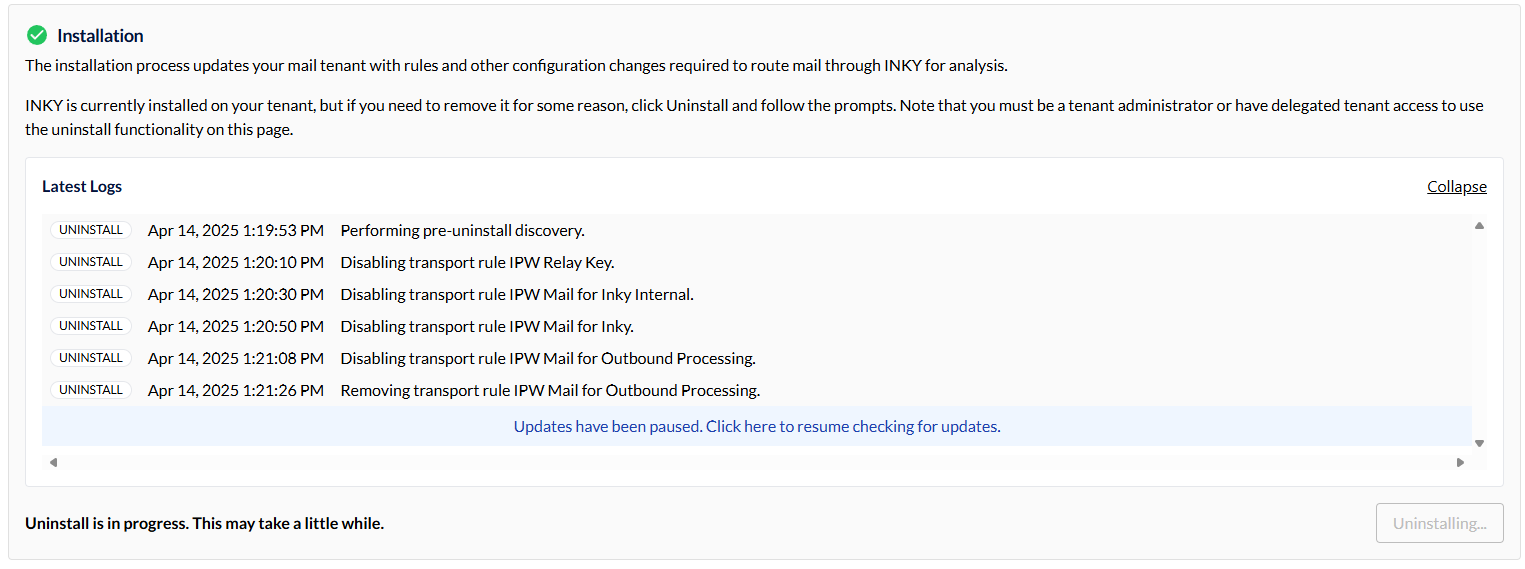
Task: Click the 1:21:26 PM log timestamp
Action: pos(235,391)
